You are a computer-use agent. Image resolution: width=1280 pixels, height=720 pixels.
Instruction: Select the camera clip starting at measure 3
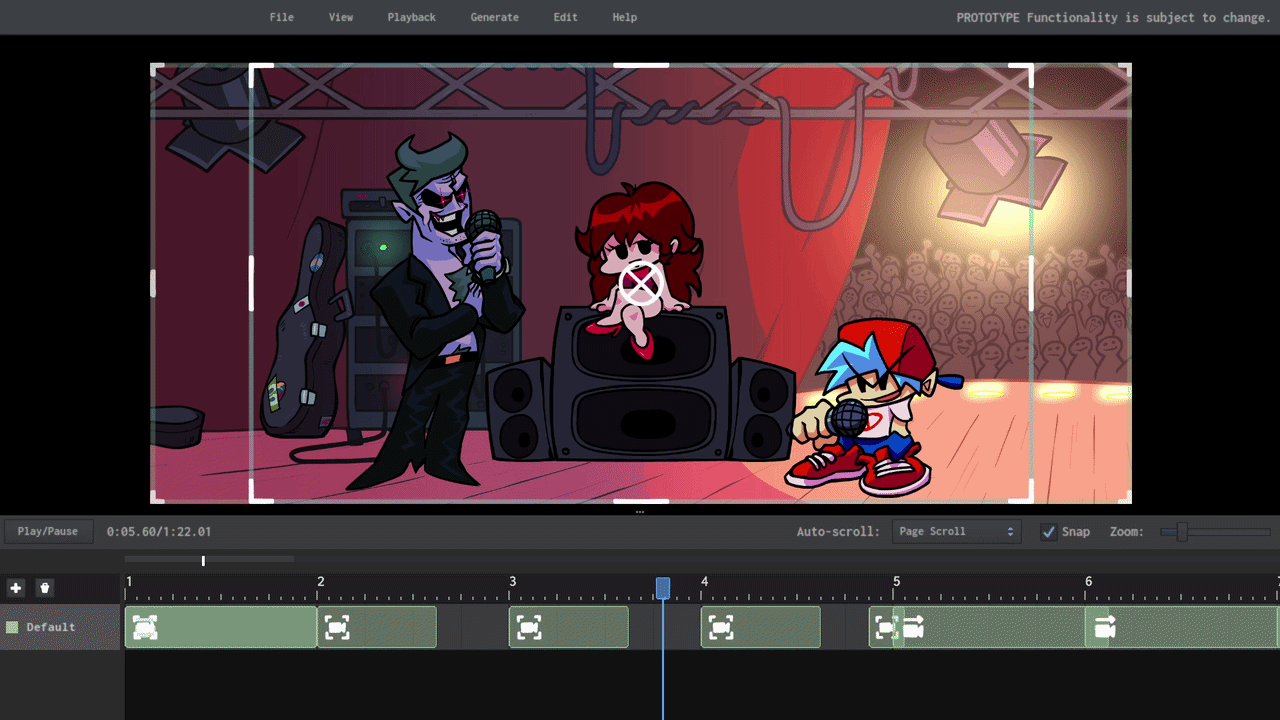568,627
